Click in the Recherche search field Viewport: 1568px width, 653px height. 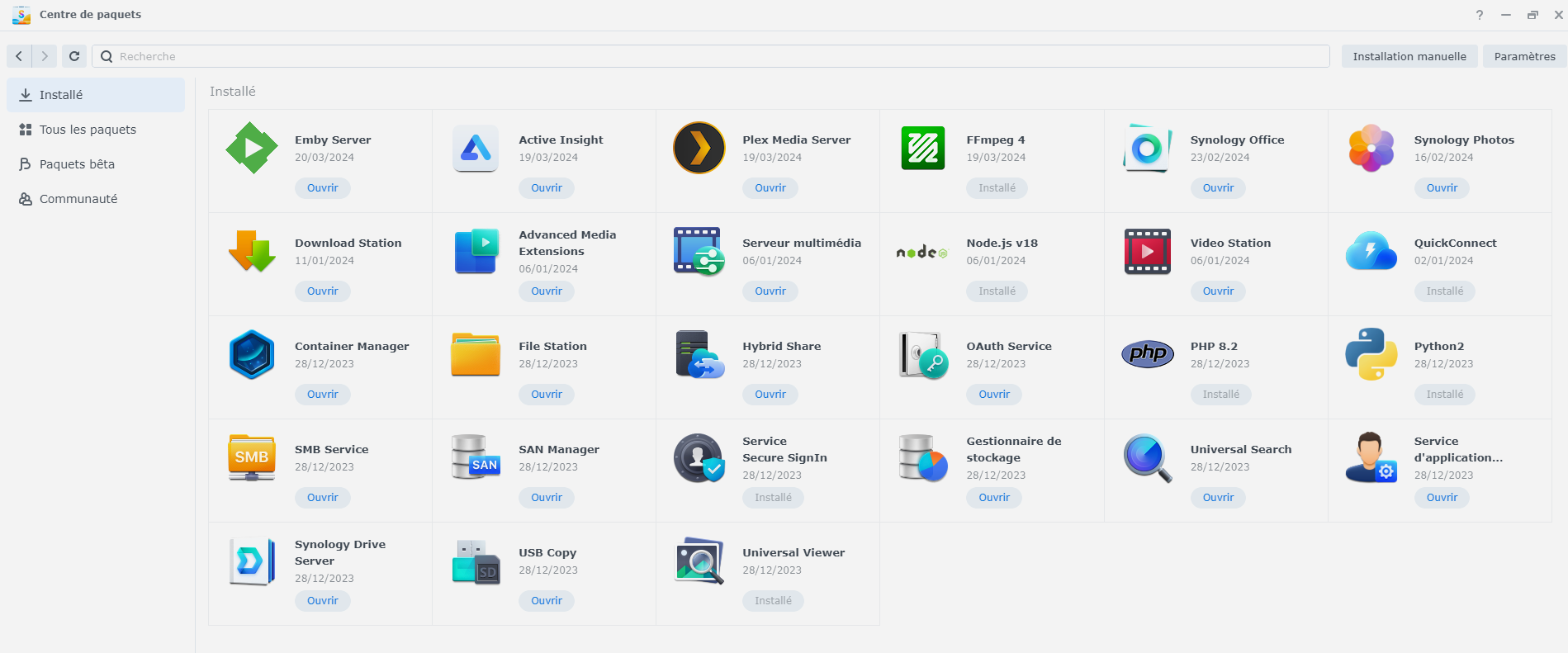(711, 56)
